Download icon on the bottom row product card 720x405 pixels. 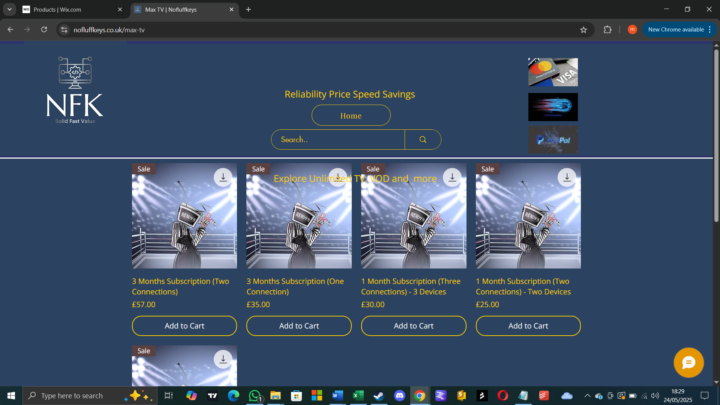click(223, 359)
